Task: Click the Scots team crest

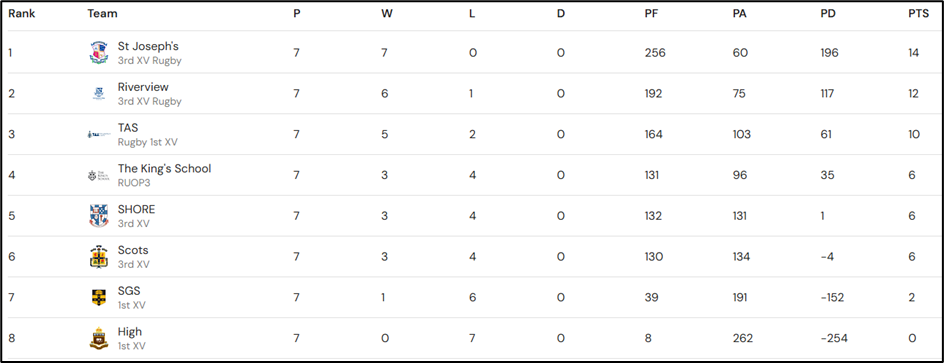Action: (99, 256)
